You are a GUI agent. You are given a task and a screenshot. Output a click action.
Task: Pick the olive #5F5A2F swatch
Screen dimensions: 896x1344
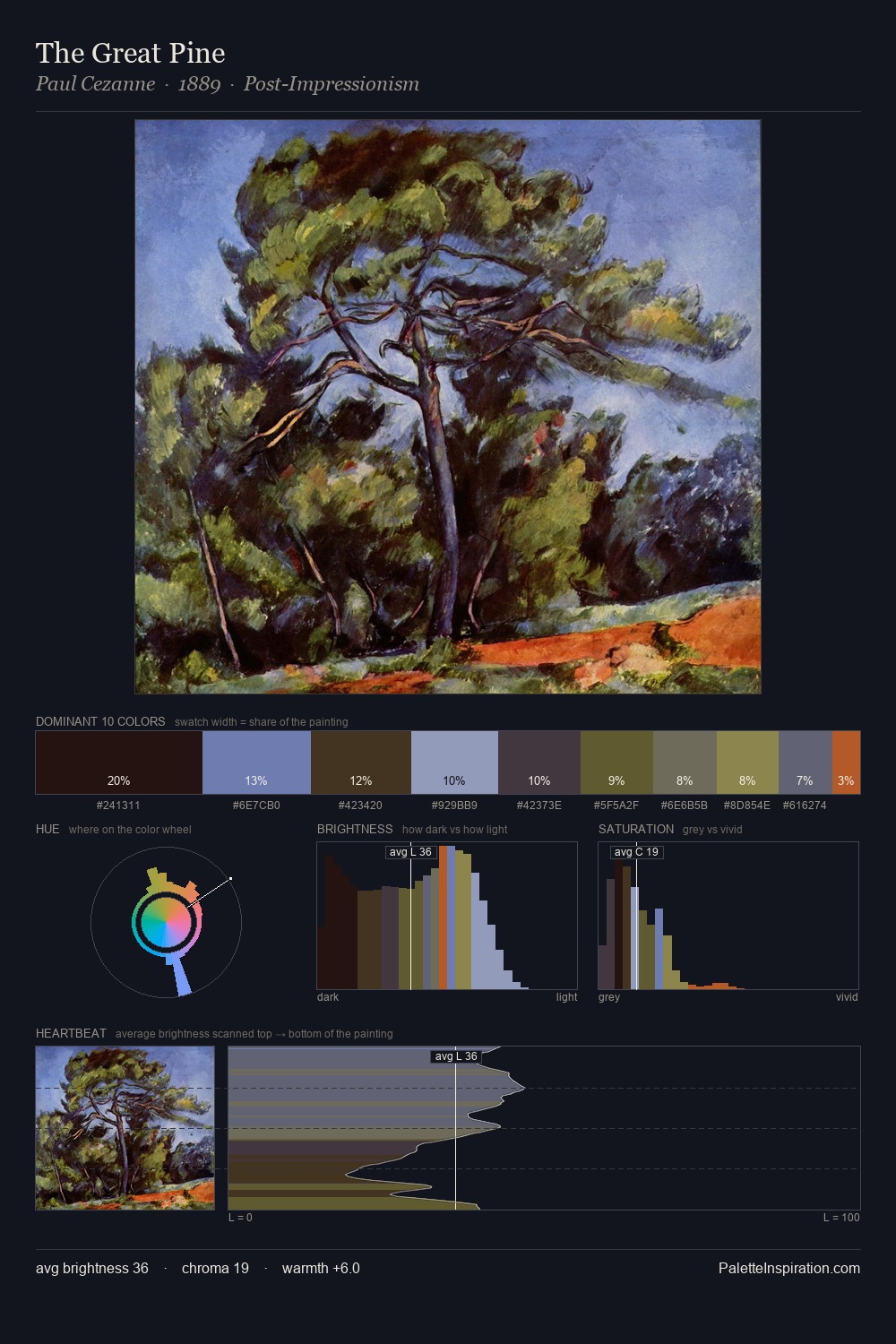click(x=616, y=762)
